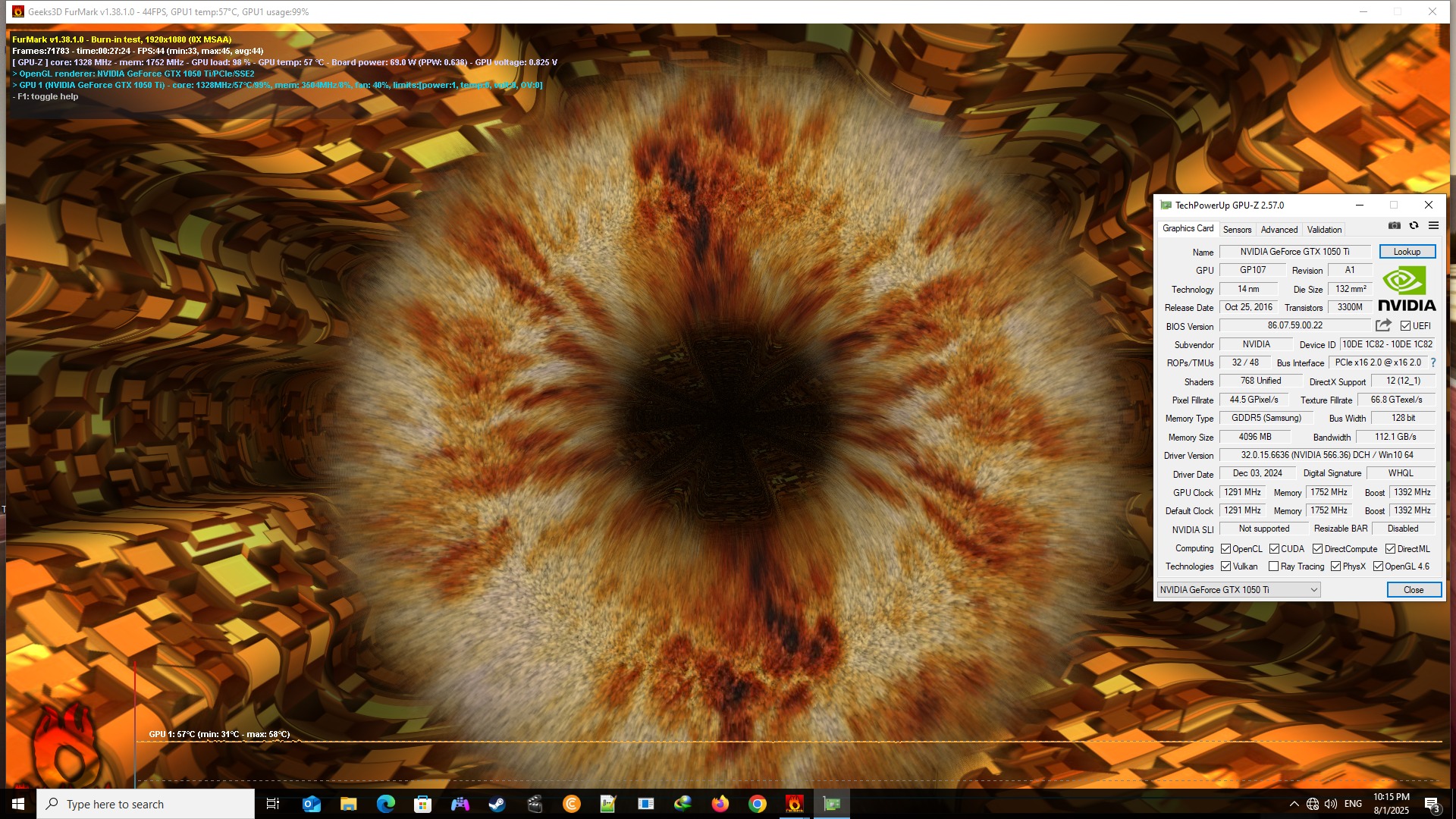Click the BIOS export share icon
This screenshot has width=1456, height=819.
1383,325
